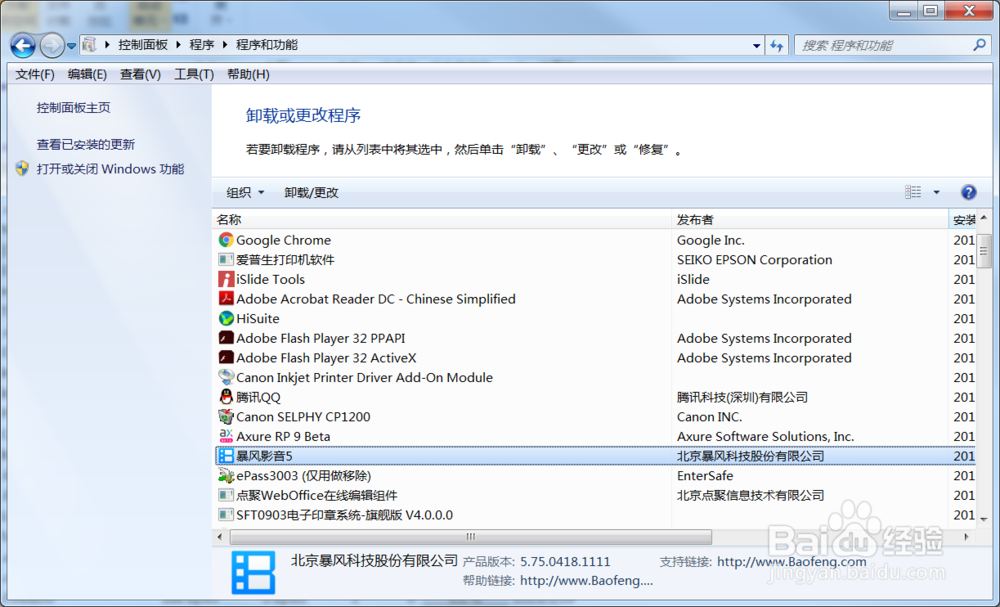This screenshot has width=1000, height=607.
Task: Click the vertical scrollbar up arrow
Action: (984, 219)
